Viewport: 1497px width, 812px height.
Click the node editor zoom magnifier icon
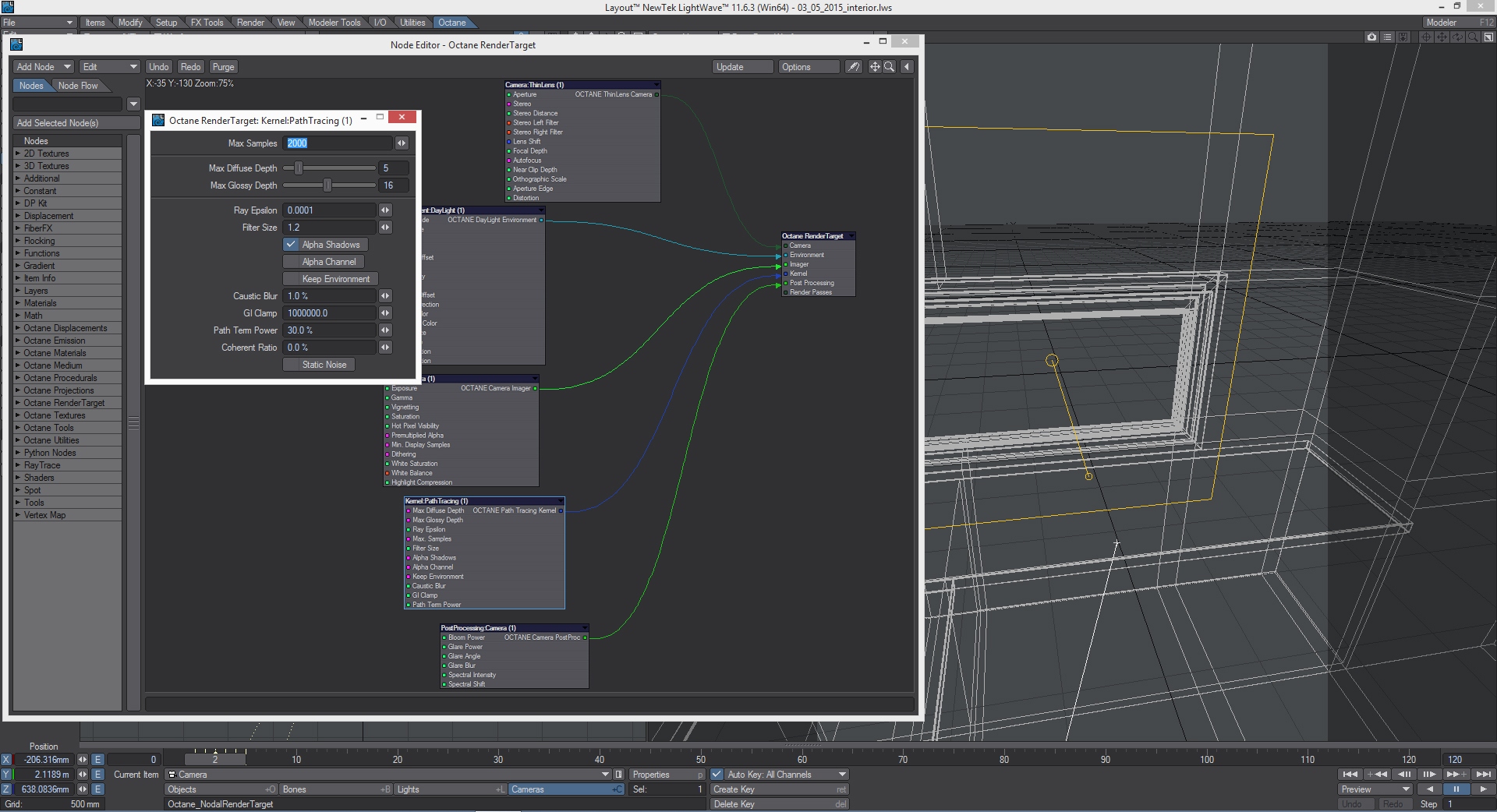click(889, 67)
